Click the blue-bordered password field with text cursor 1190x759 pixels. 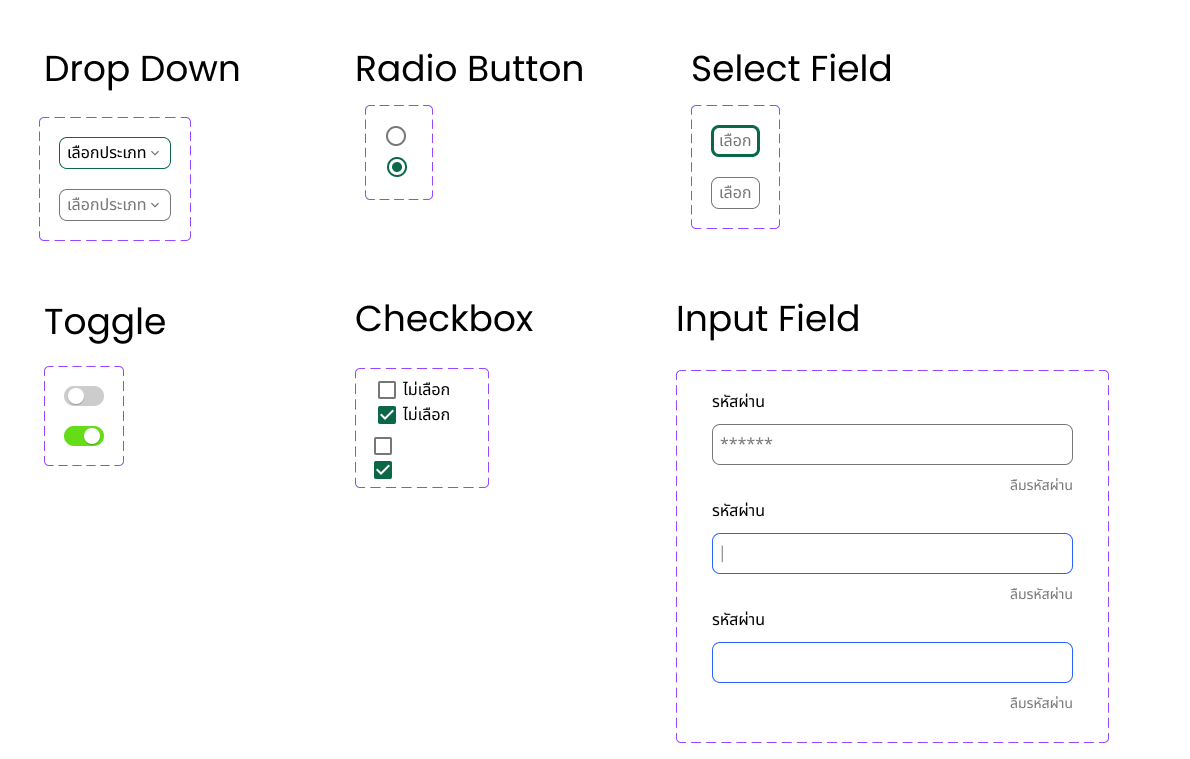[892, 553]
